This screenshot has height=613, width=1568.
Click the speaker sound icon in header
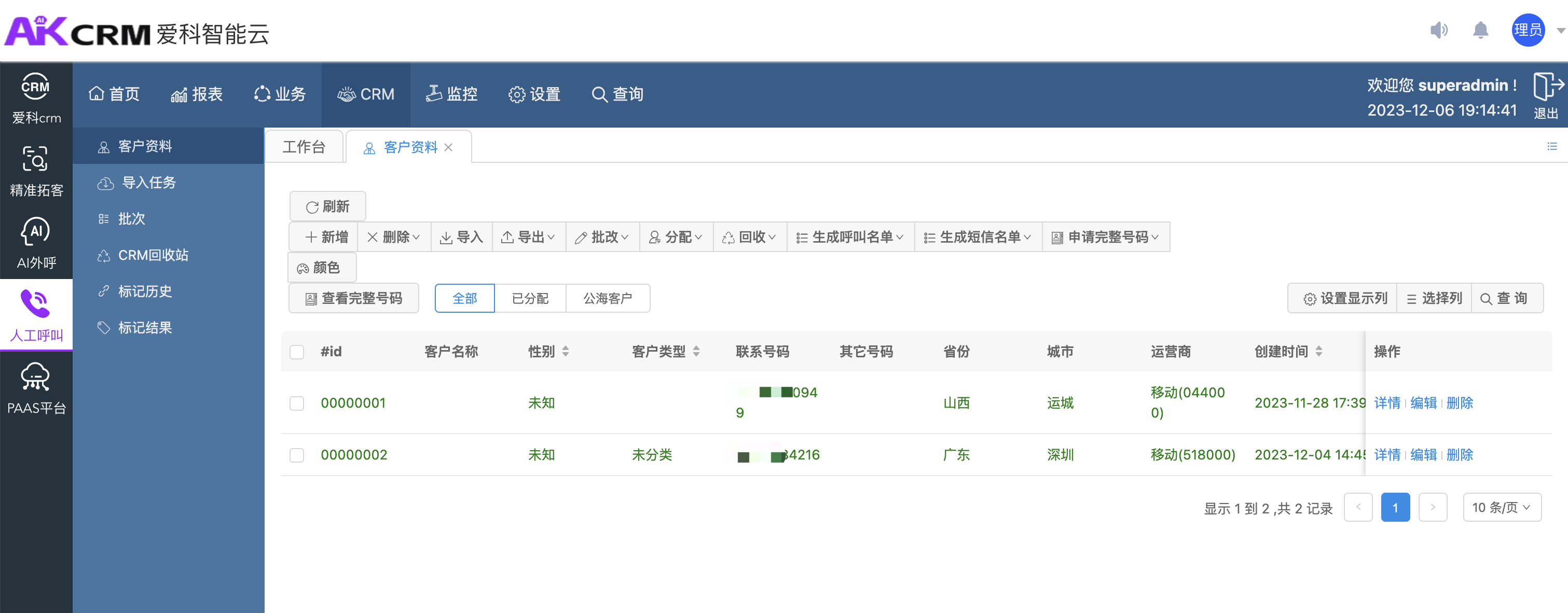tap(1438, 30)
